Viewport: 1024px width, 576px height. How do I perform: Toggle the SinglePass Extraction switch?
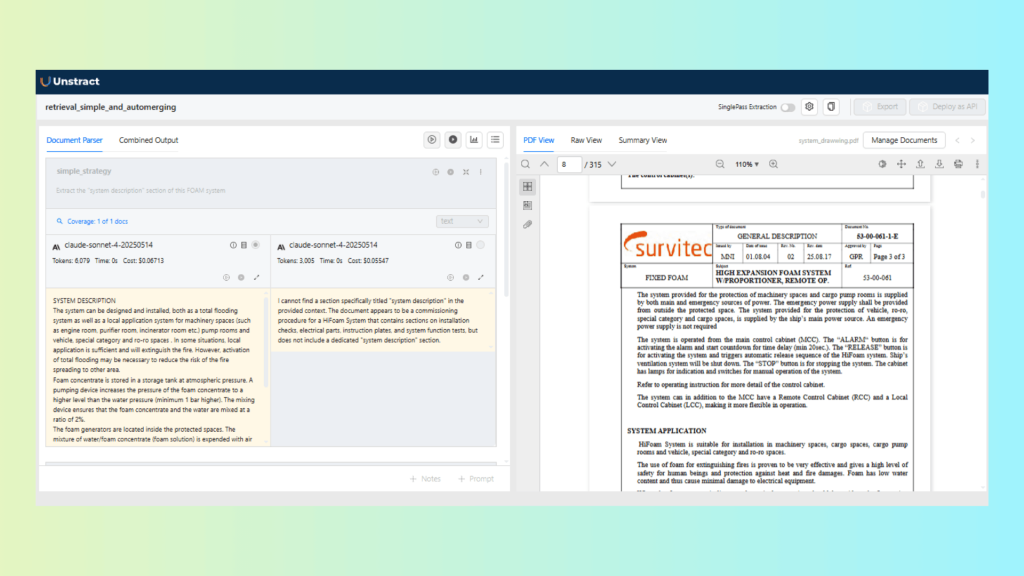coord(788,107)
